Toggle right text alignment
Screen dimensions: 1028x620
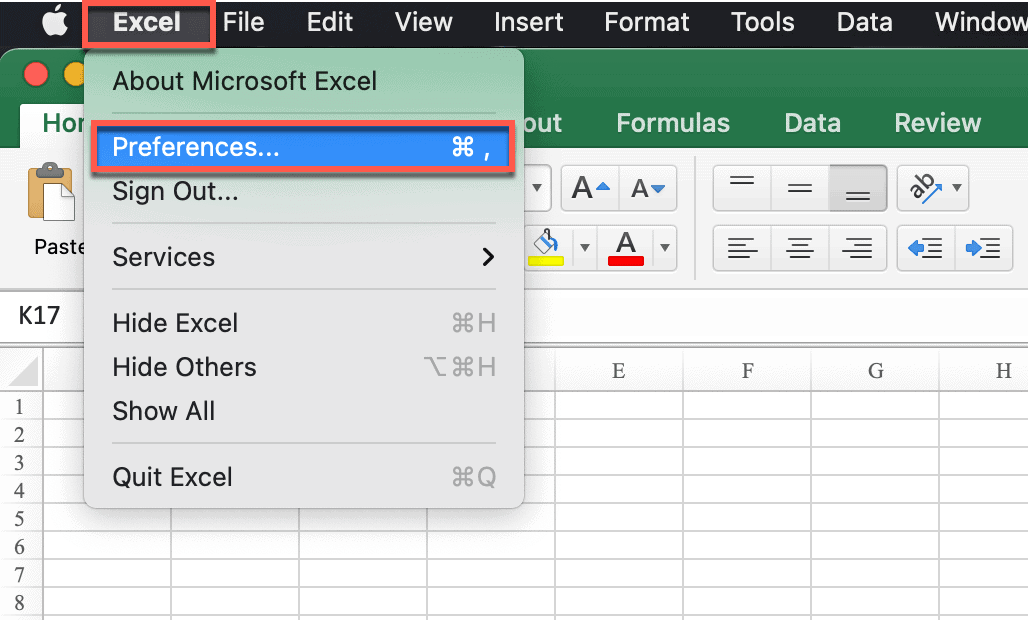coord(857,248)
